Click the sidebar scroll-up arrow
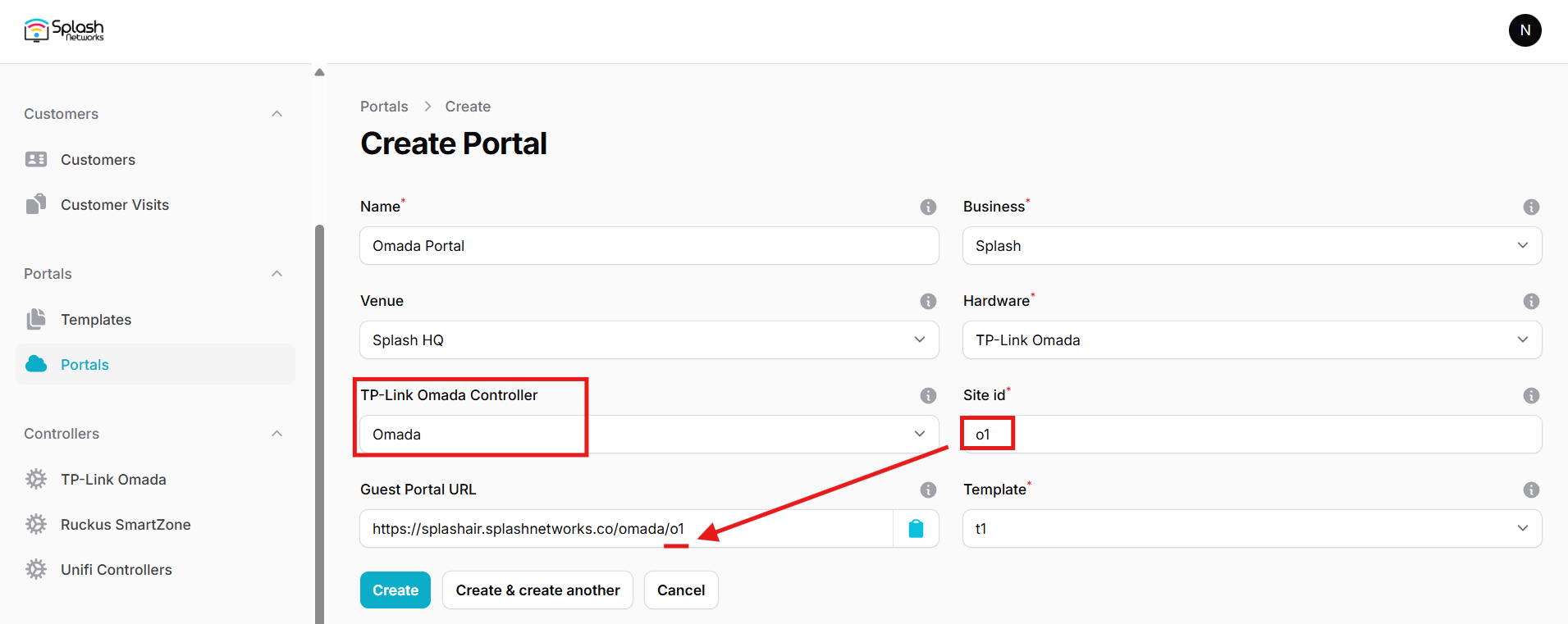Viewport: 1568px width, 624px height. (x=319, y=72)
